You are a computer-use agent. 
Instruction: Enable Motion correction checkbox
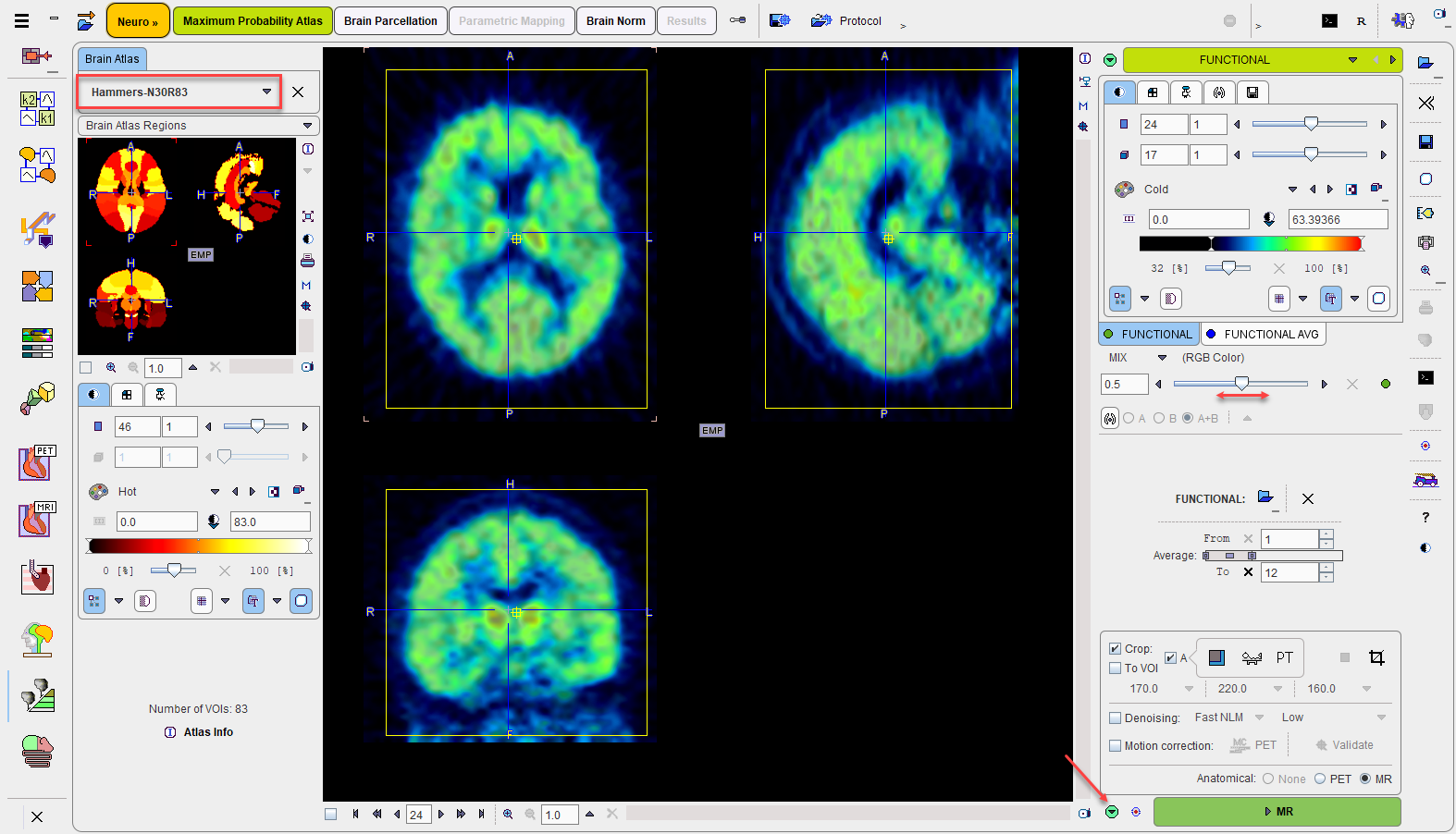coord(1115,745)
